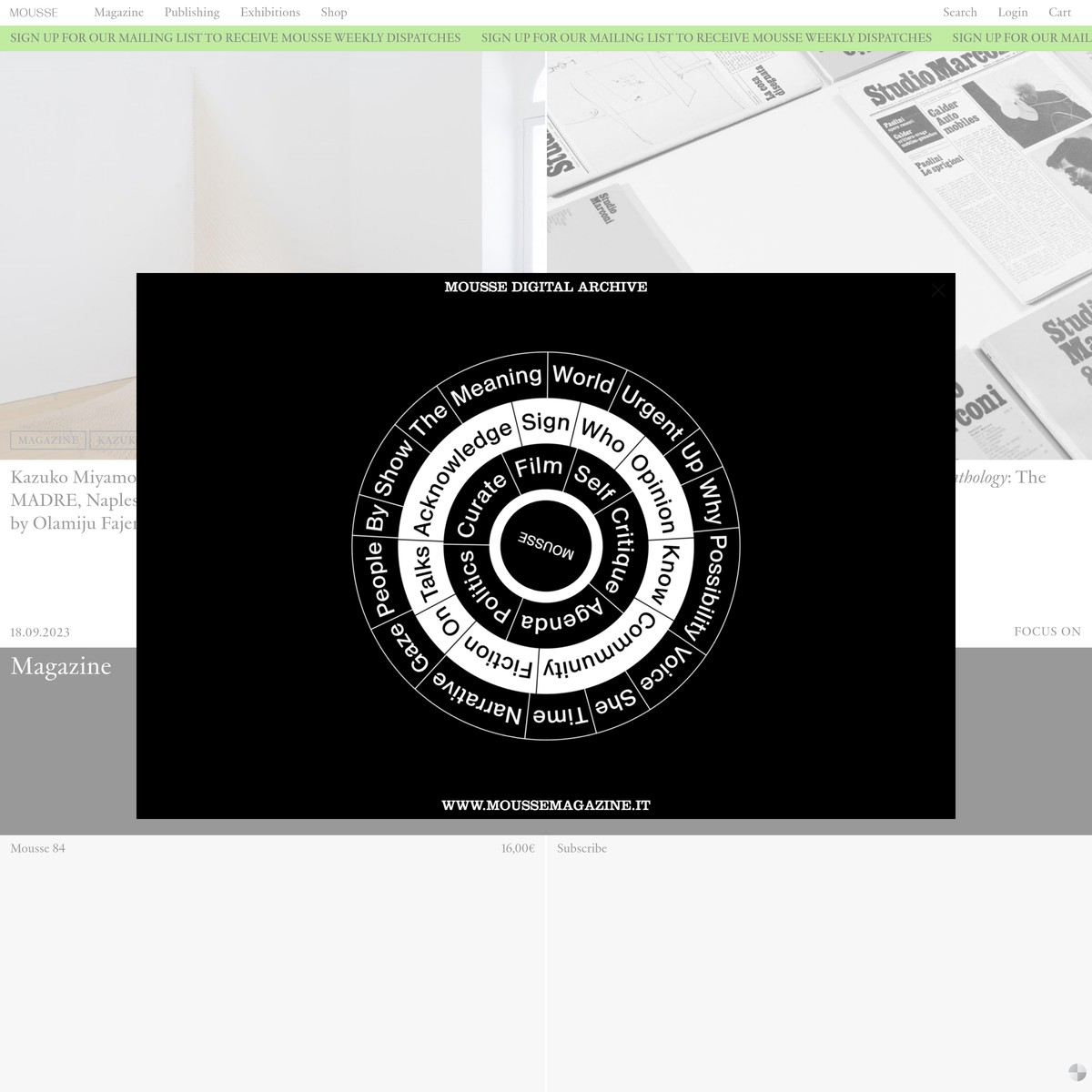Close the Mousse Digital Archive overlay
This screenshot has height=1092, width=1092.
938,289
